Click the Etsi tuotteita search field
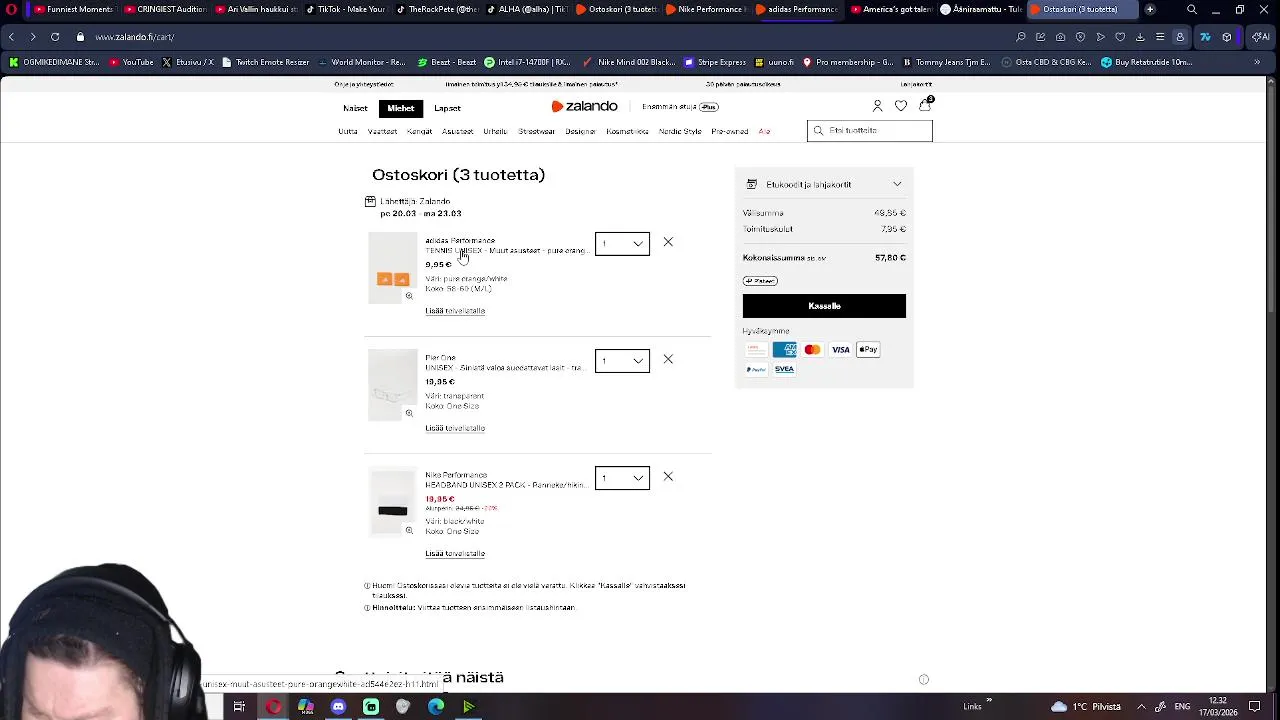 tap(870, 130)
